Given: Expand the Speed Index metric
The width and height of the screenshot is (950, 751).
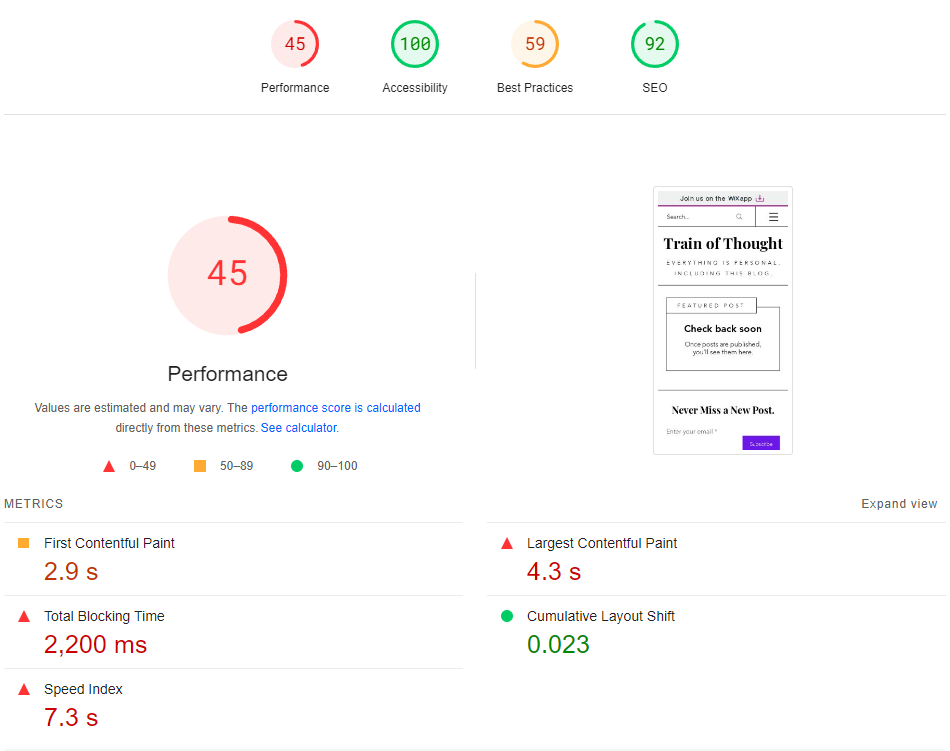Looking at the screenshot, I should coord(233,706).
